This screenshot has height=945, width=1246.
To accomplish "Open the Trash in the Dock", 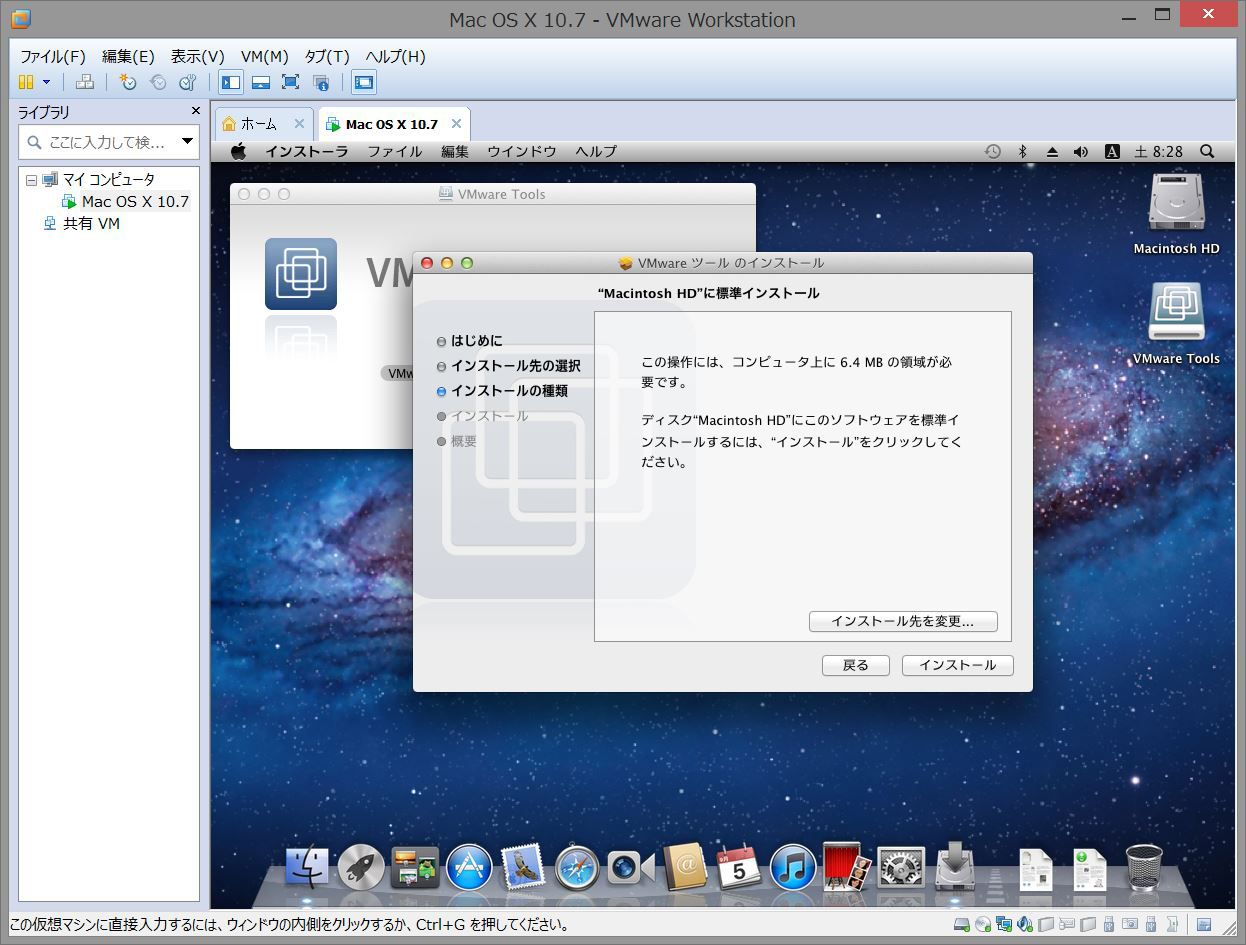I will (1144, 866).
